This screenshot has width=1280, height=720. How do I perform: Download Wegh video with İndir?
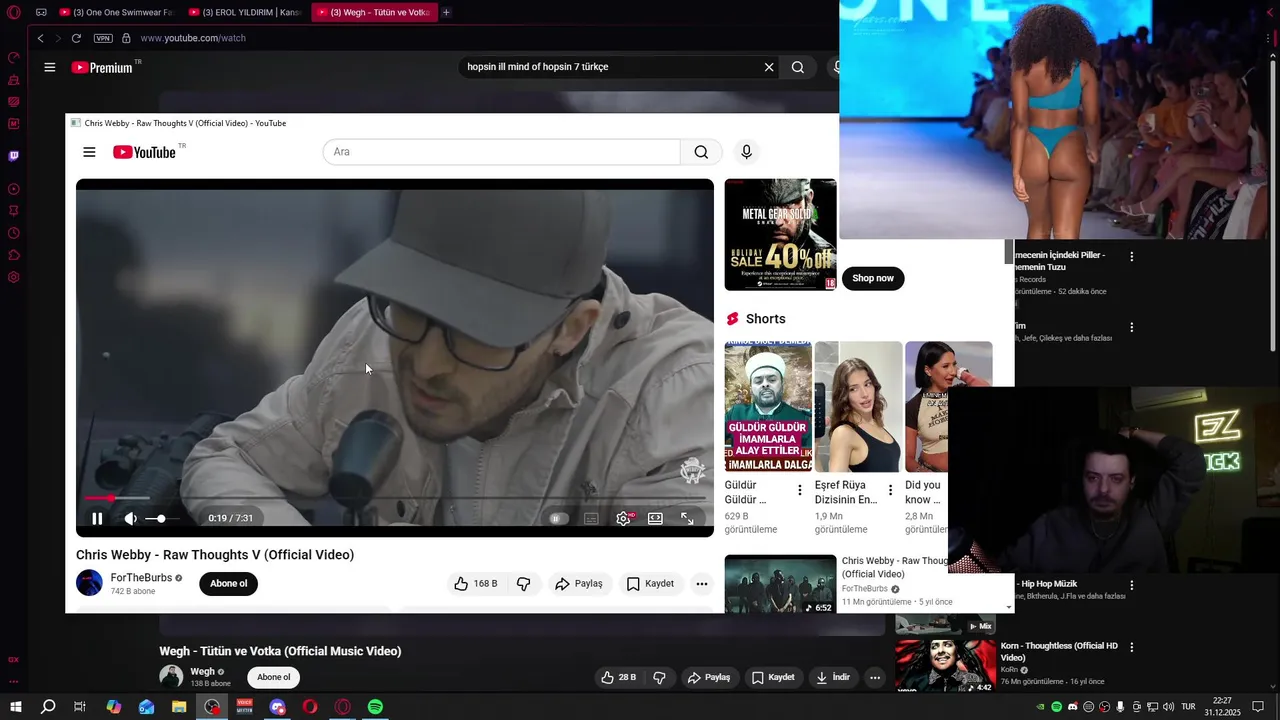pos(833,677)
